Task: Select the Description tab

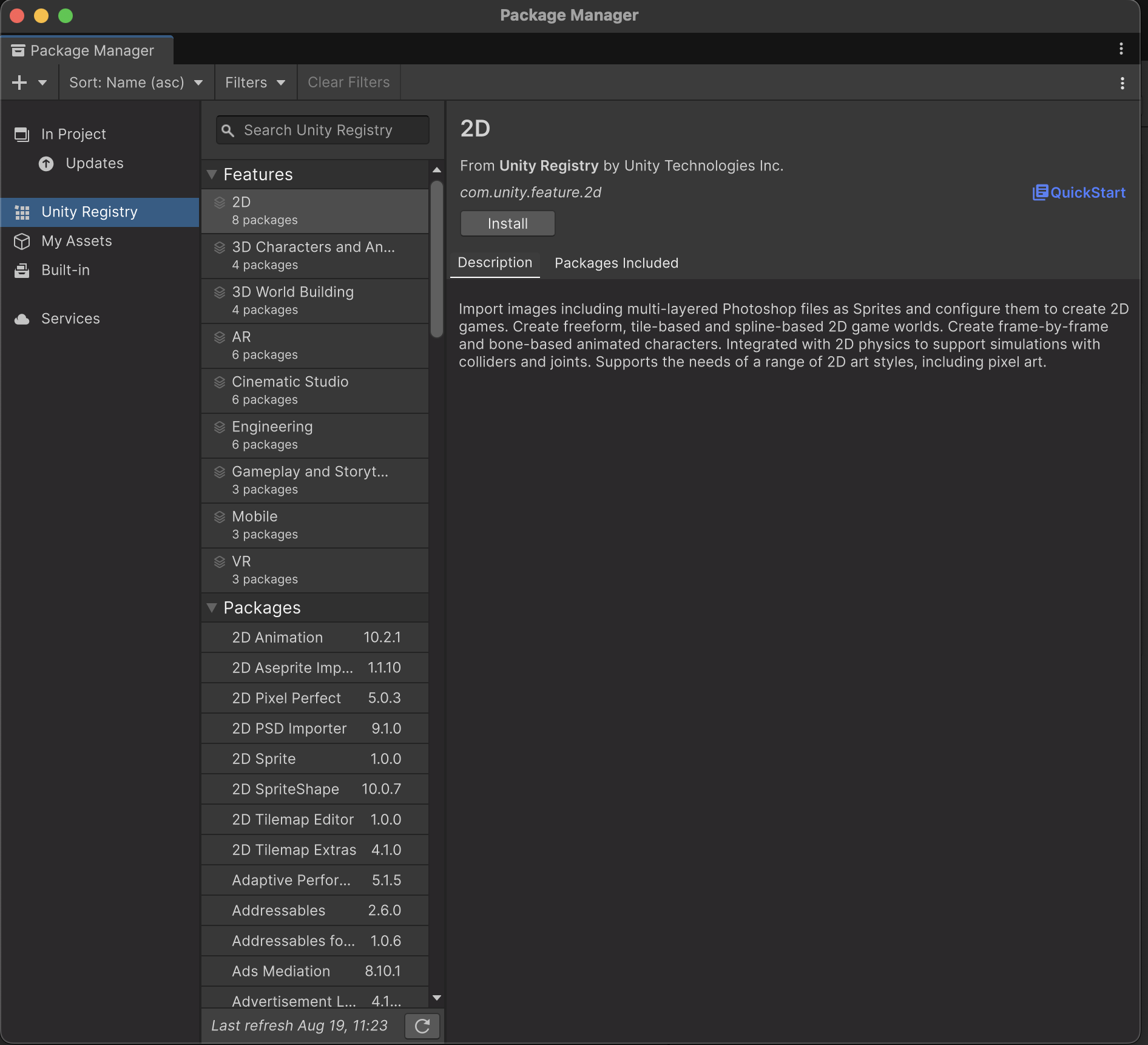Action: (x=495, y=263)
